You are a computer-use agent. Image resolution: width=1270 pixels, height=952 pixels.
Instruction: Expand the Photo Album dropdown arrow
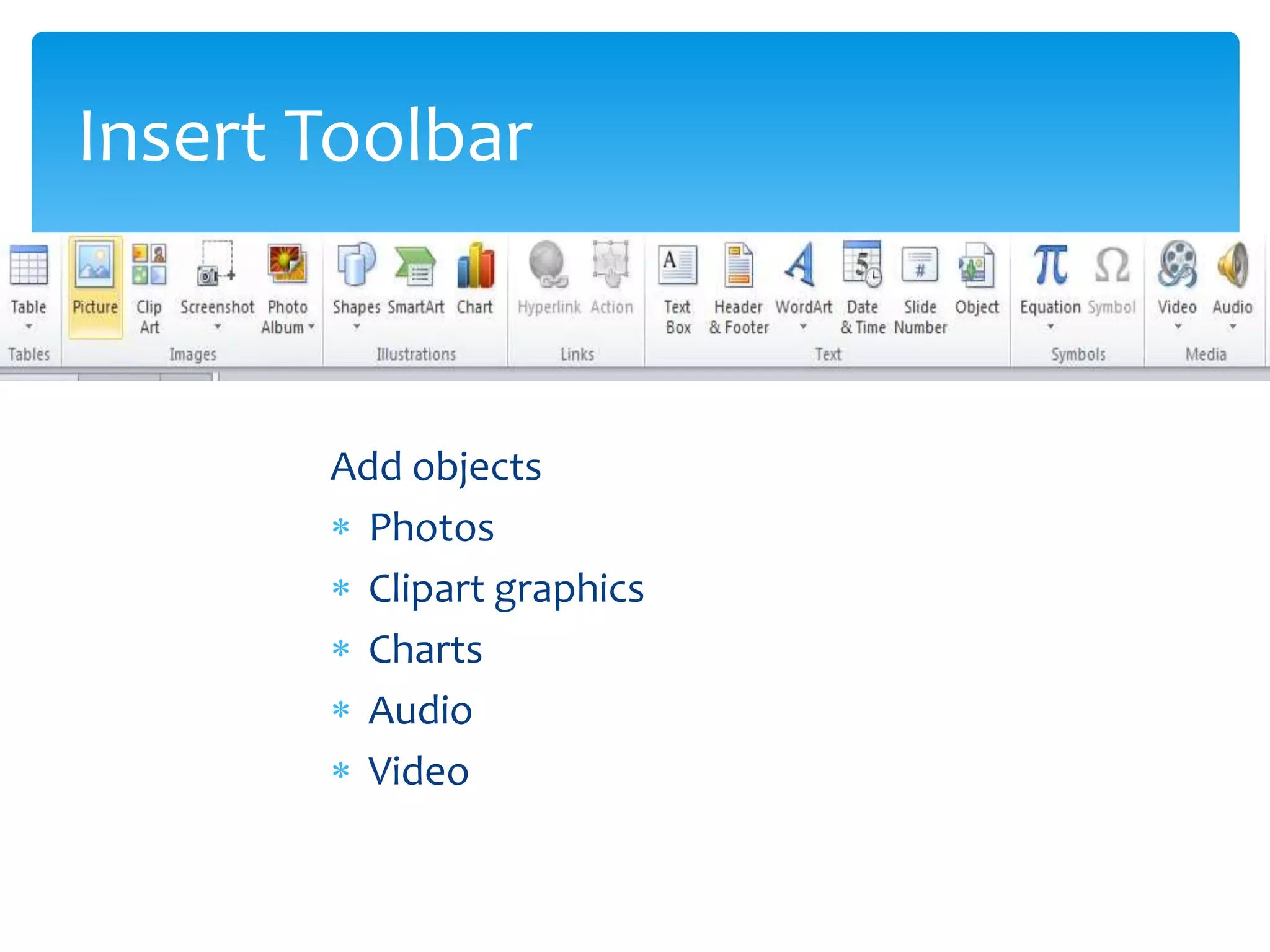pos(311,326)
